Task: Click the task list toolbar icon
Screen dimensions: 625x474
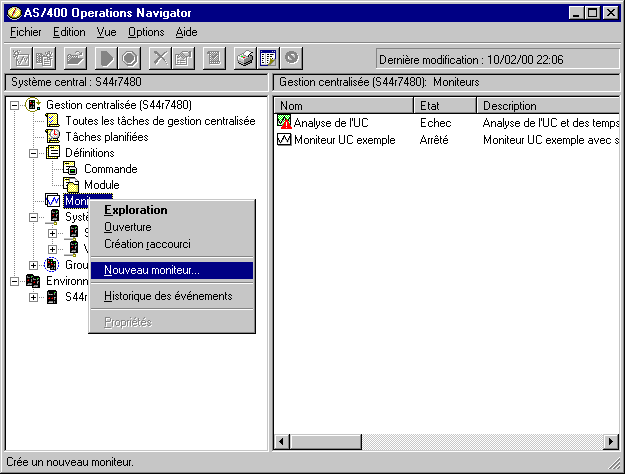Action: point(214,59)
